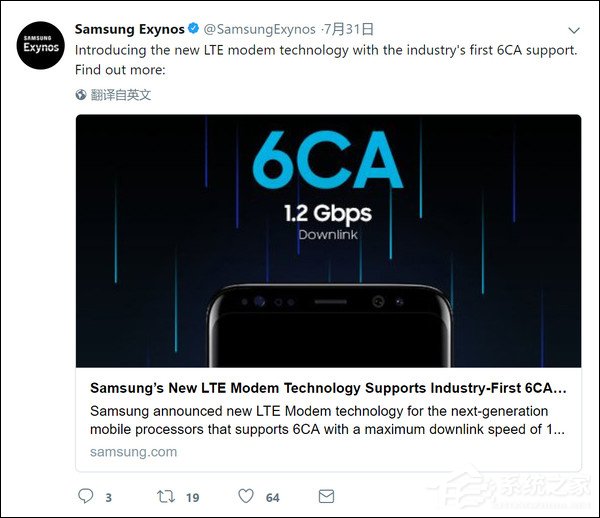Click the Samsung Exynos profile avatar

(x=41, y=44)
